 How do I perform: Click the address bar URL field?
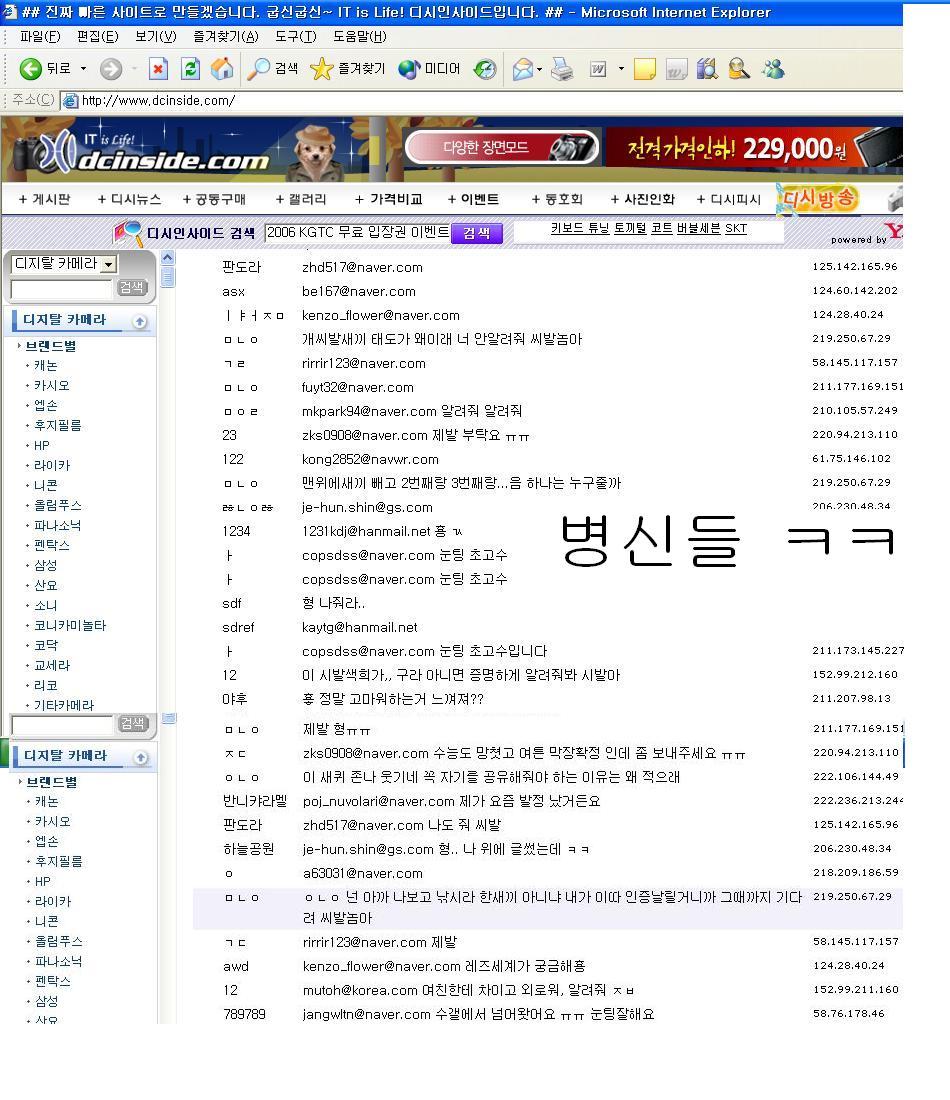[x=481, y=100]
